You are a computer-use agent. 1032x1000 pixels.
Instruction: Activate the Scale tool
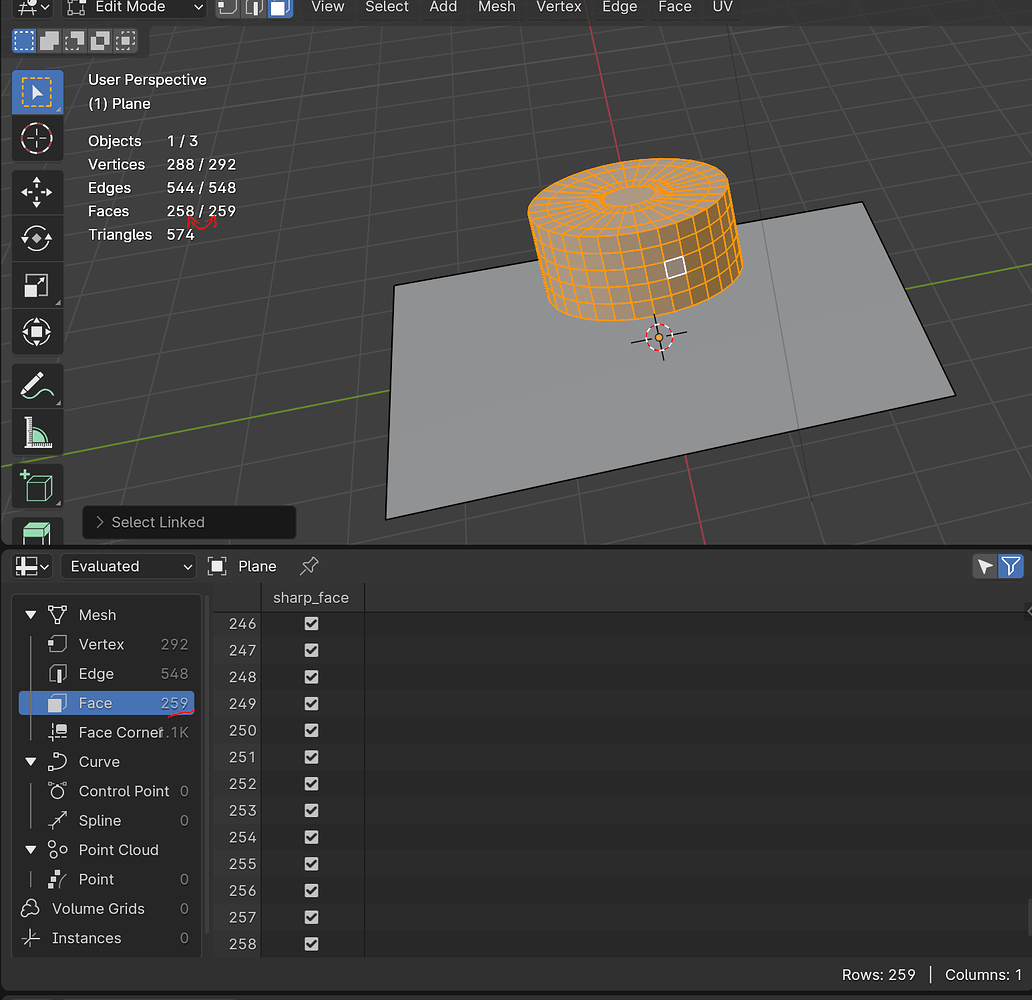coord(37,285)
